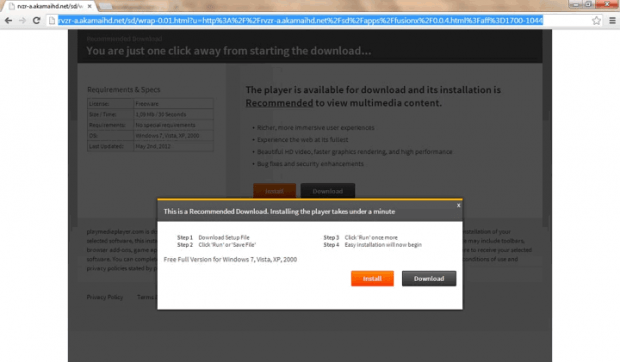Reload the page with the refresh icon
Image resolution: width=620 pixels, height=362 pixels.
click(x=36, y=21)
